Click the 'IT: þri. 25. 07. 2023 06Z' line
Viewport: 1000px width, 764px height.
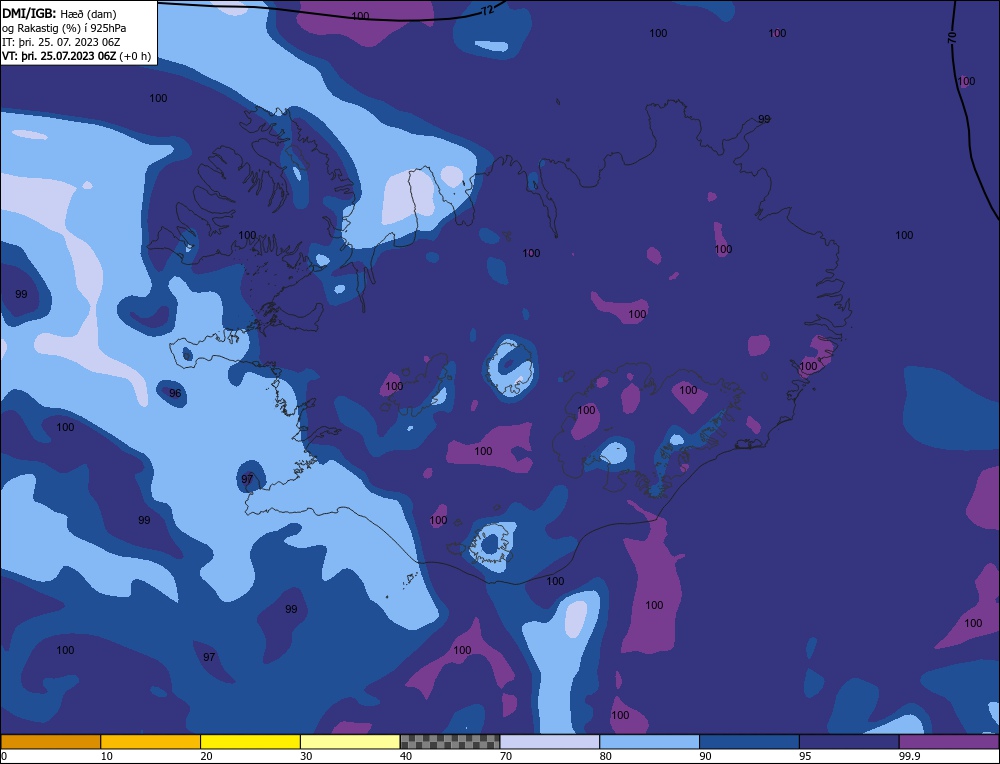coord(61,42)
